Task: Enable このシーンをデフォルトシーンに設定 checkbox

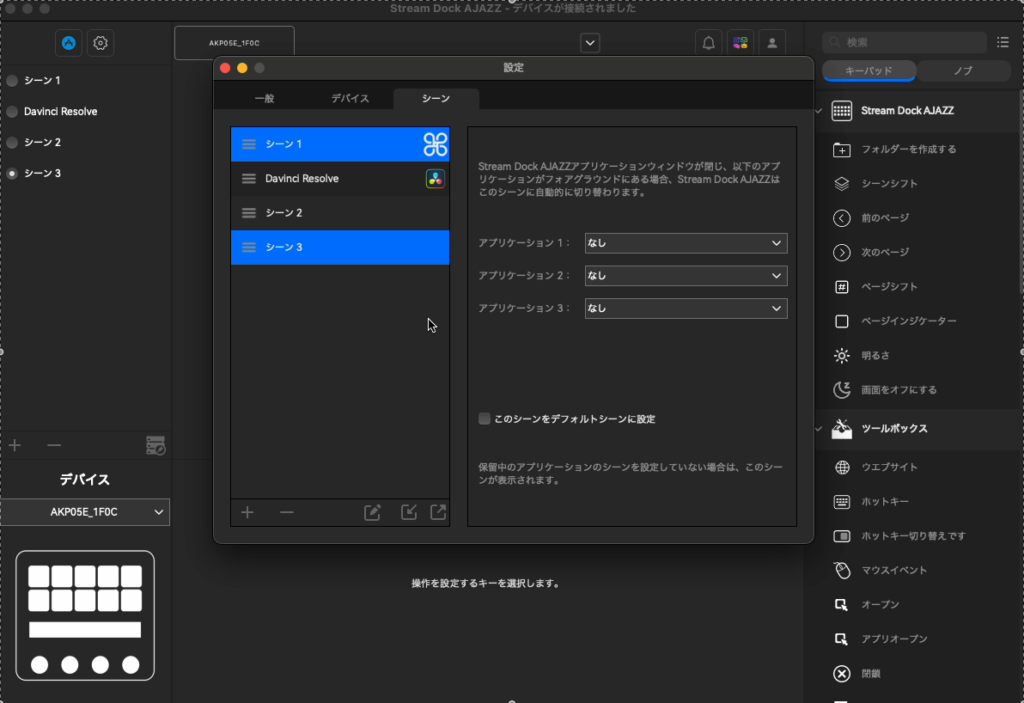Action: click(484, 419)
